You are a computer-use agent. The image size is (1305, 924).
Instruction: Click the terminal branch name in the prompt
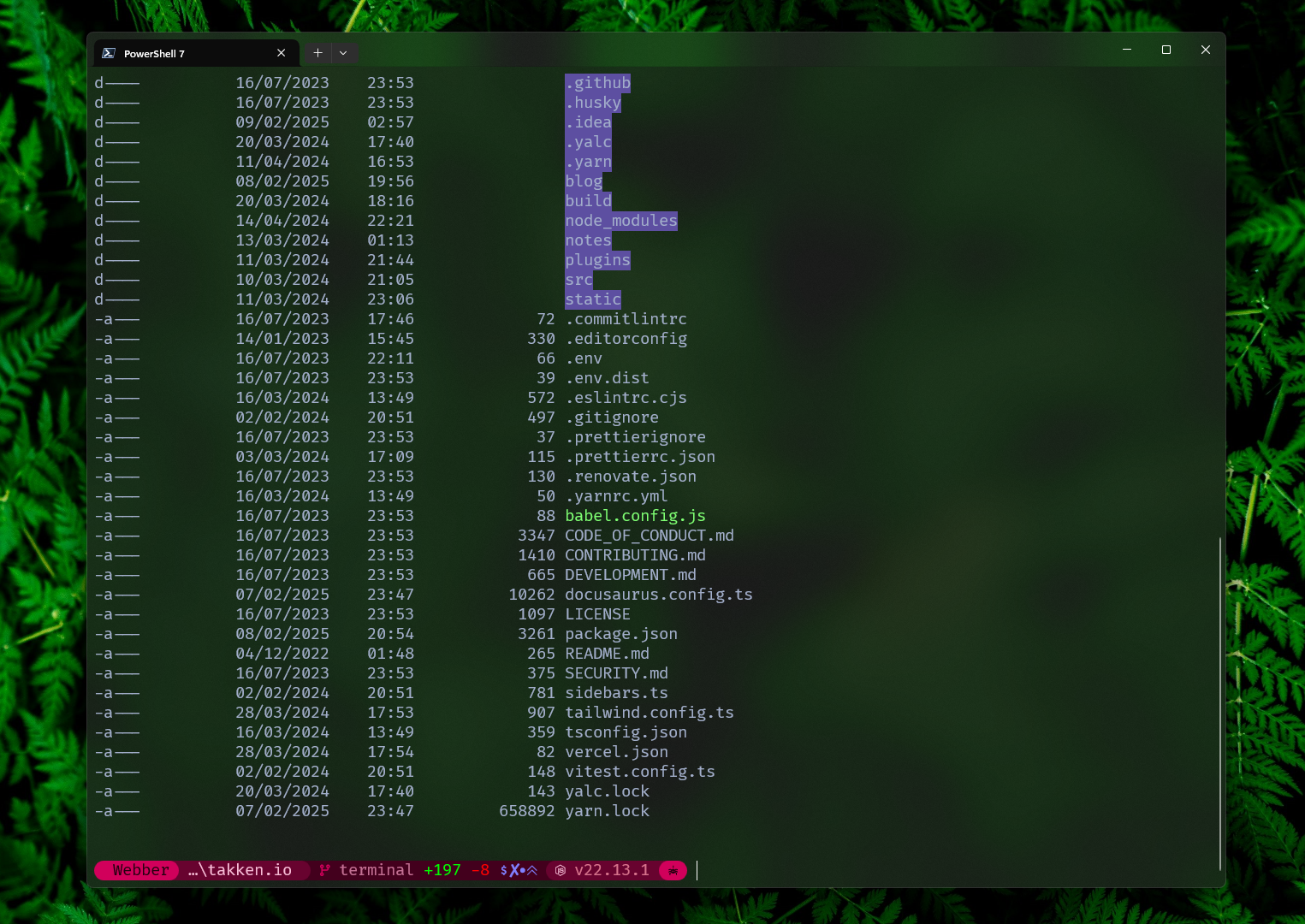click(377, 870)
